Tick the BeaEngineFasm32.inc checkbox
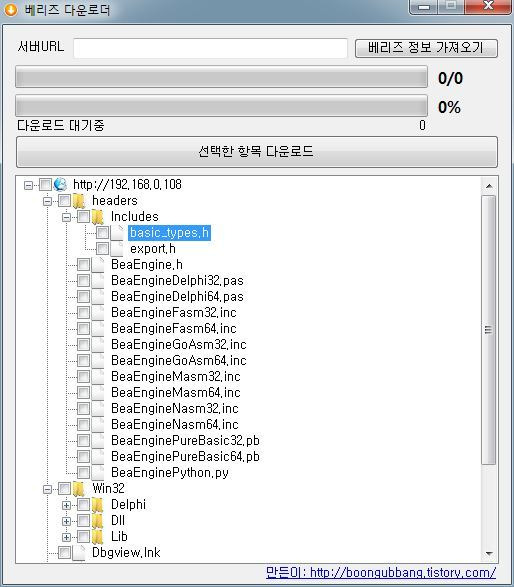This screenshot has width=514, height=587. pyautogui.click(x=83, y=313)
